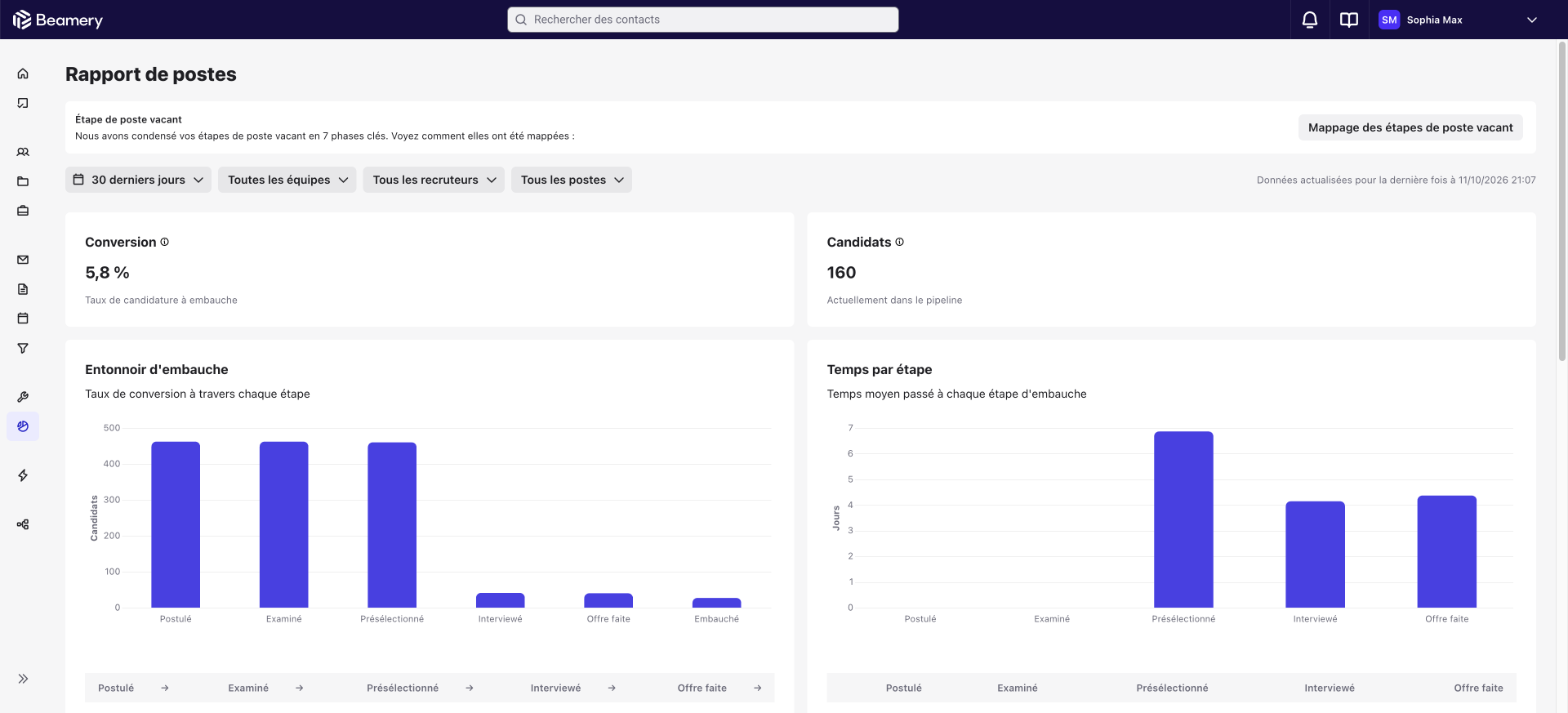Click the document page sidebar icon
Viewport: 1568px width, 713px height.
(x=23, y=289)
